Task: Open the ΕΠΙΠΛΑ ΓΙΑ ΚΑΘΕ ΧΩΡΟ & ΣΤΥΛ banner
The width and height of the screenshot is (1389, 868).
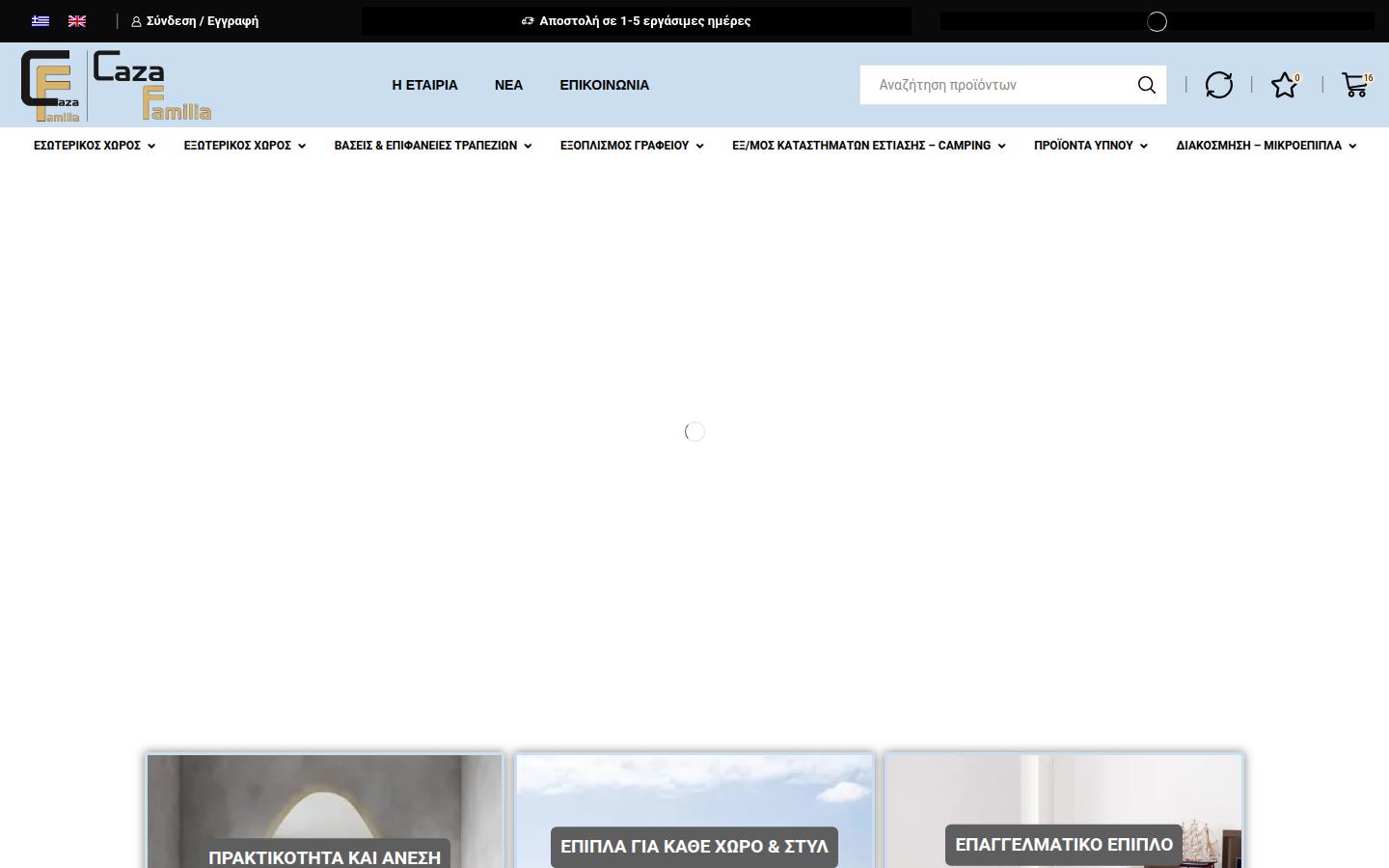Action: point(694,847)
